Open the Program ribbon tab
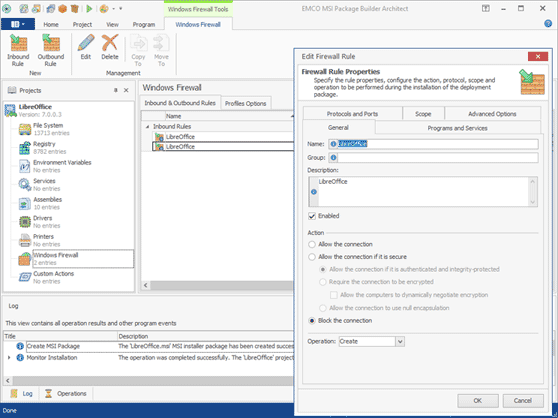The image size is (558, 418). 144,25
